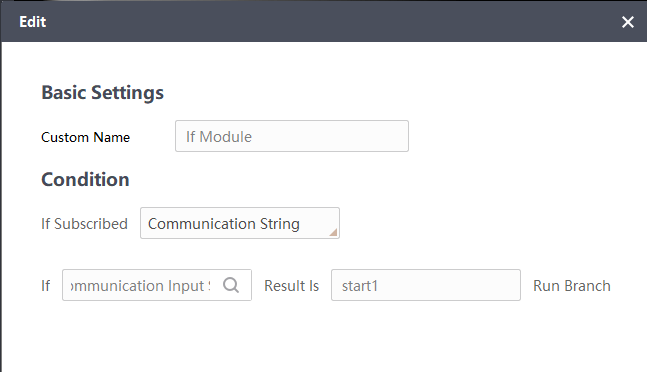Place cursor after start1 text
This screenshot has height=372, width=647.
tap(379, 285)
